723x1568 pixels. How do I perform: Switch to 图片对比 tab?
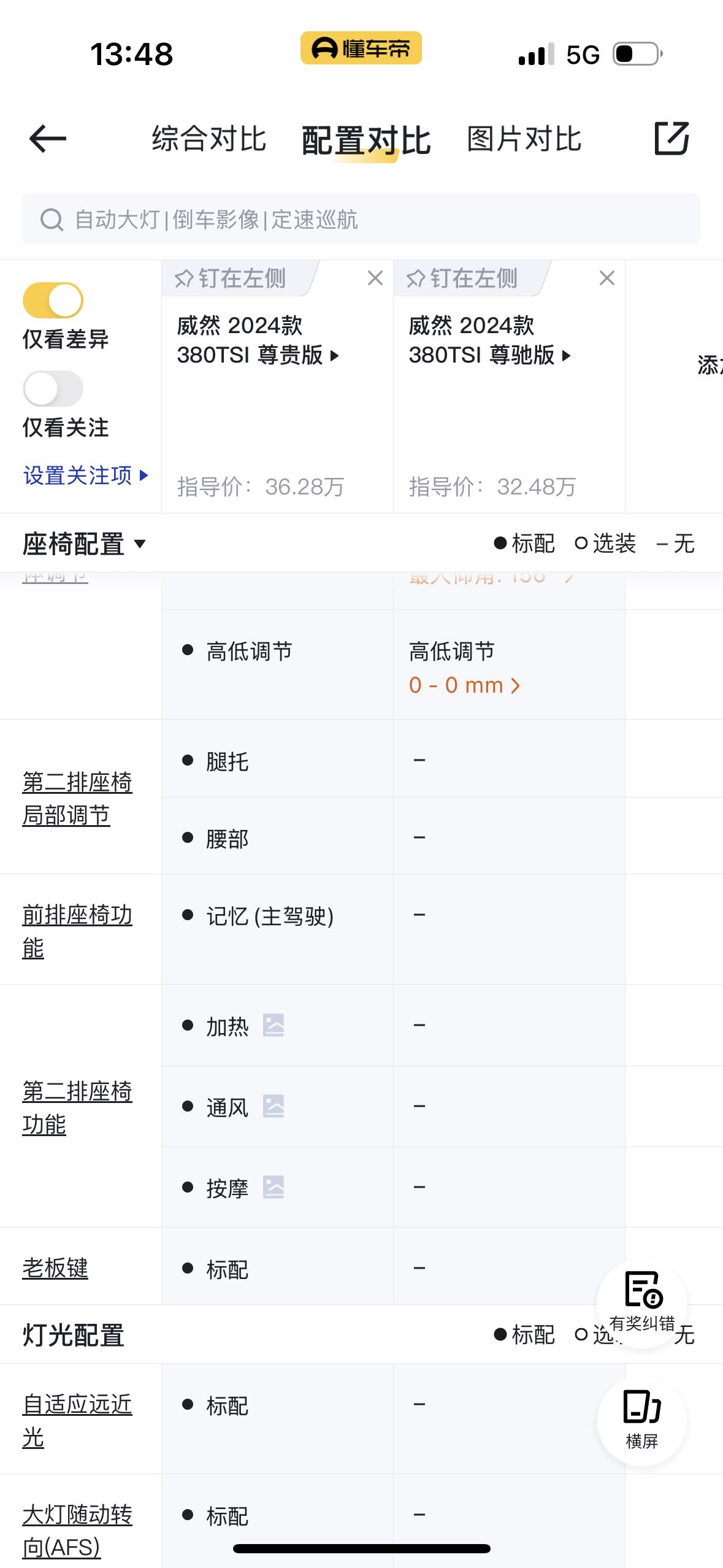point(524,139)
